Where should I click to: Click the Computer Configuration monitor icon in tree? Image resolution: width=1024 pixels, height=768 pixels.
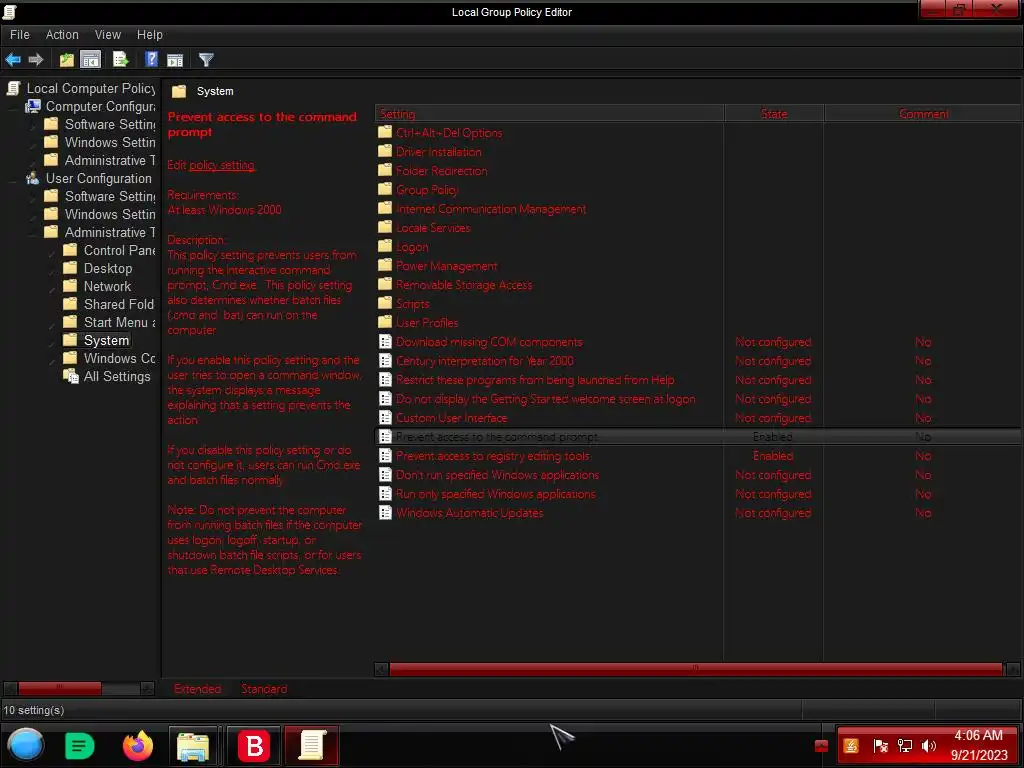pyautogui.click(x=33, y=106)
